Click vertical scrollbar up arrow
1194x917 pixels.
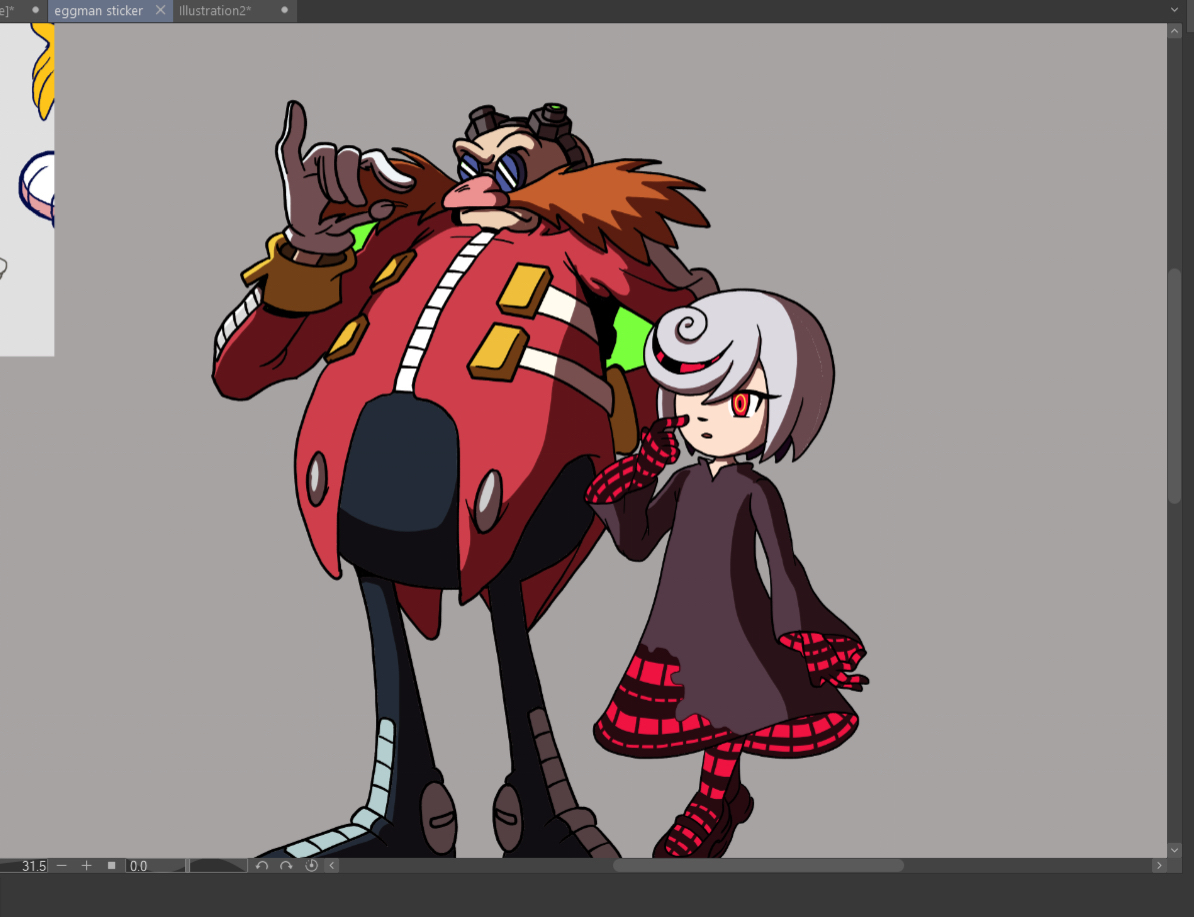[x=1175, y=31]
